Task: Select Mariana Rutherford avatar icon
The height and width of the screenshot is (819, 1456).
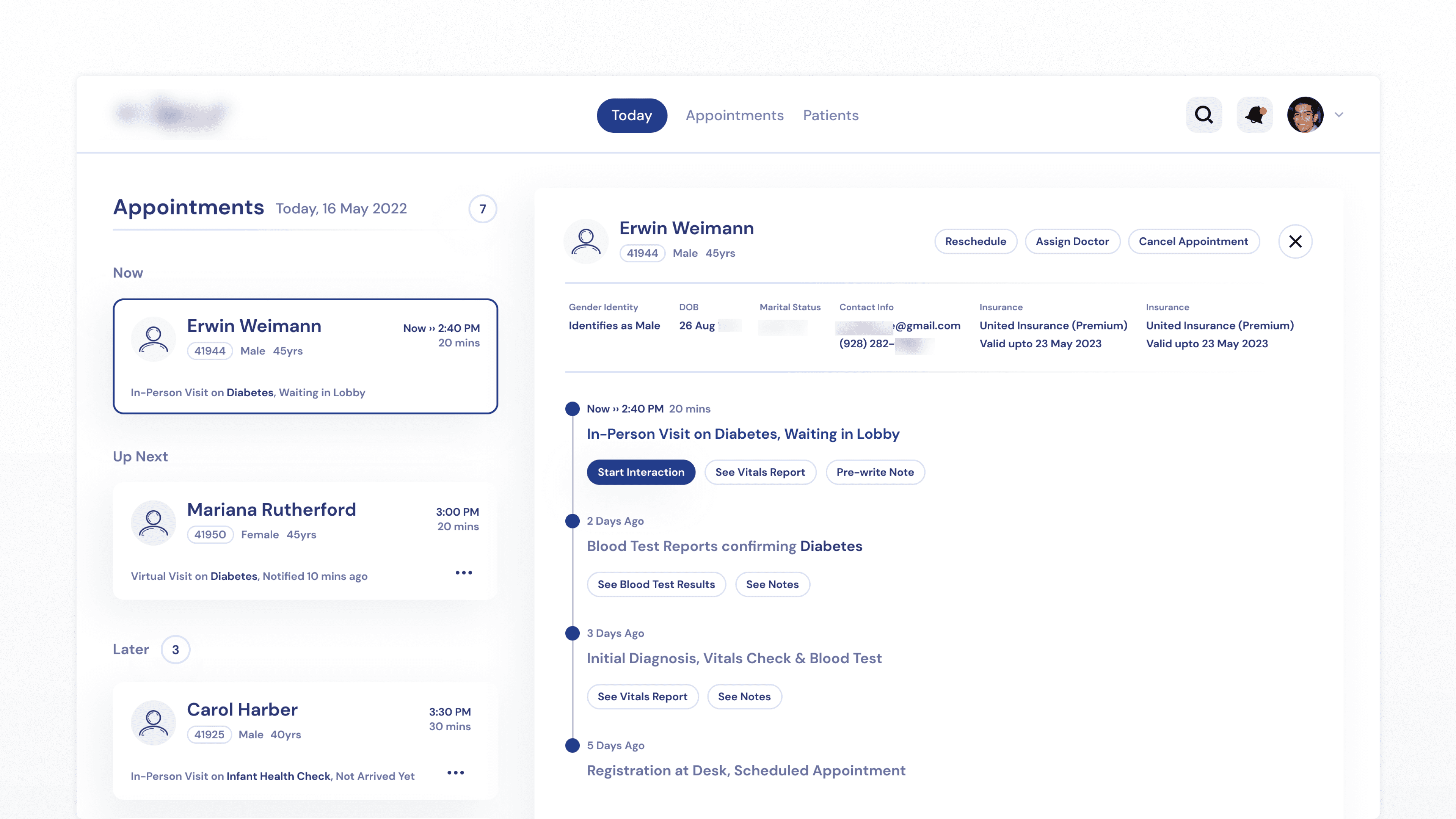Action: coord(153,523)
